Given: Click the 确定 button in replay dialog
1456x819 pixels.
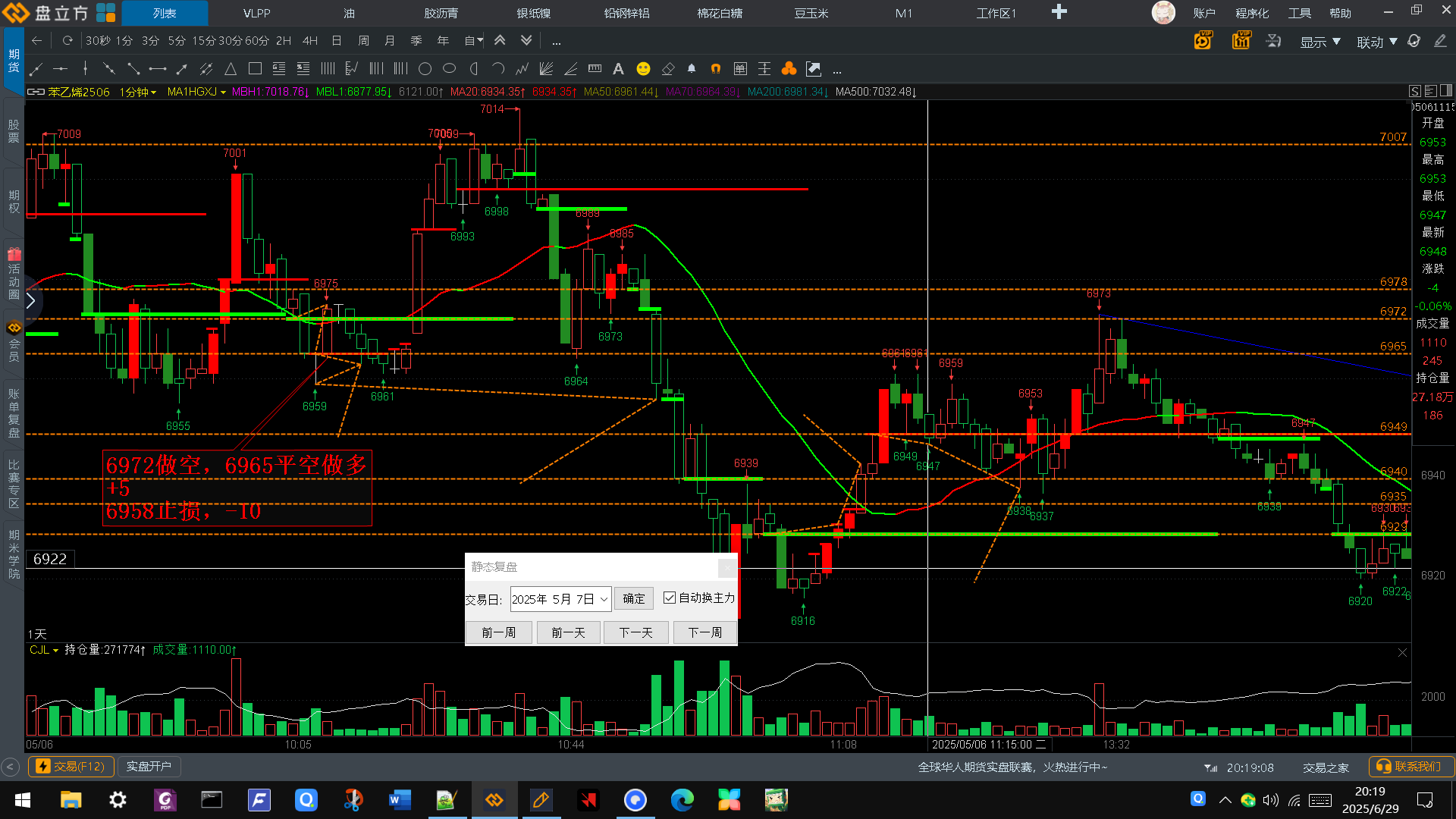Looking at the screenshot, I should 633,599.
